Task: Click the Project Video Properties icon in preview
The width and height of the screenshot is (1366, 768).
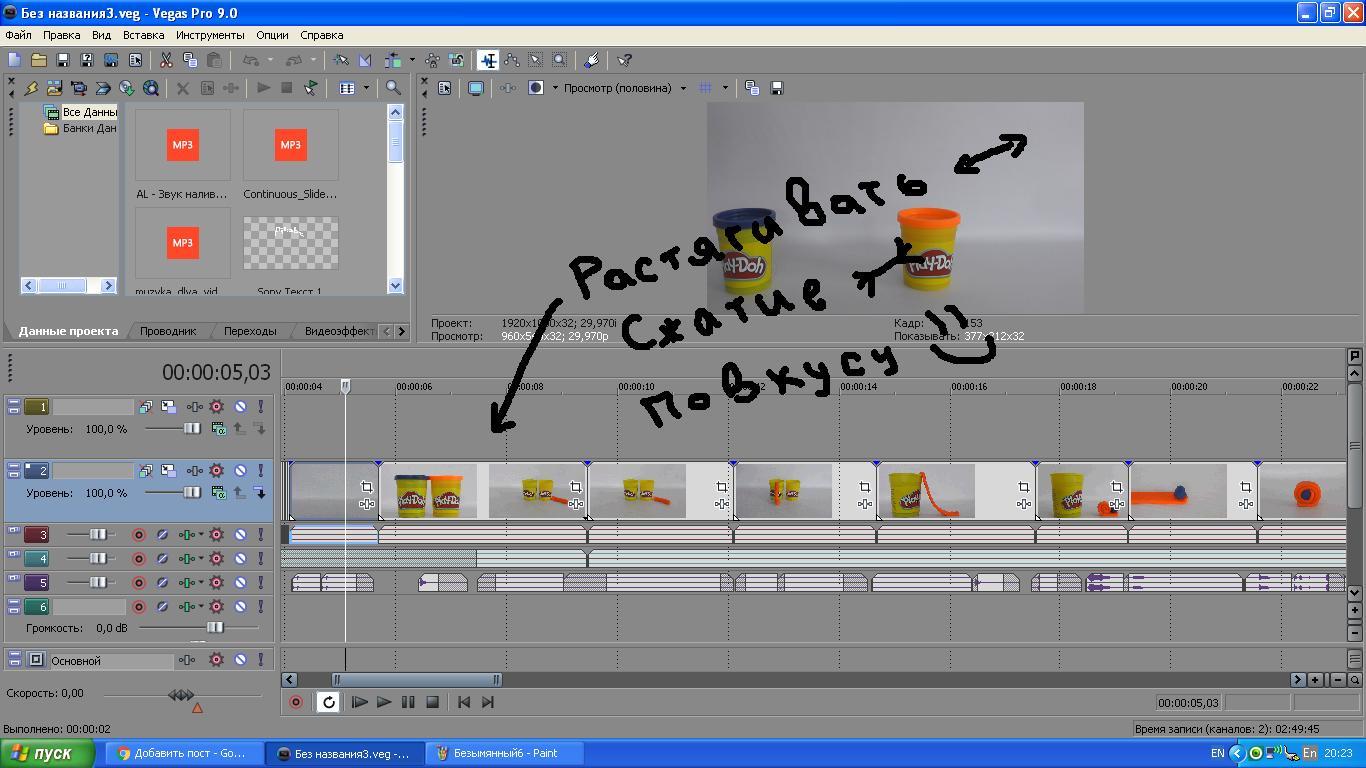Action: click(445, 88)
